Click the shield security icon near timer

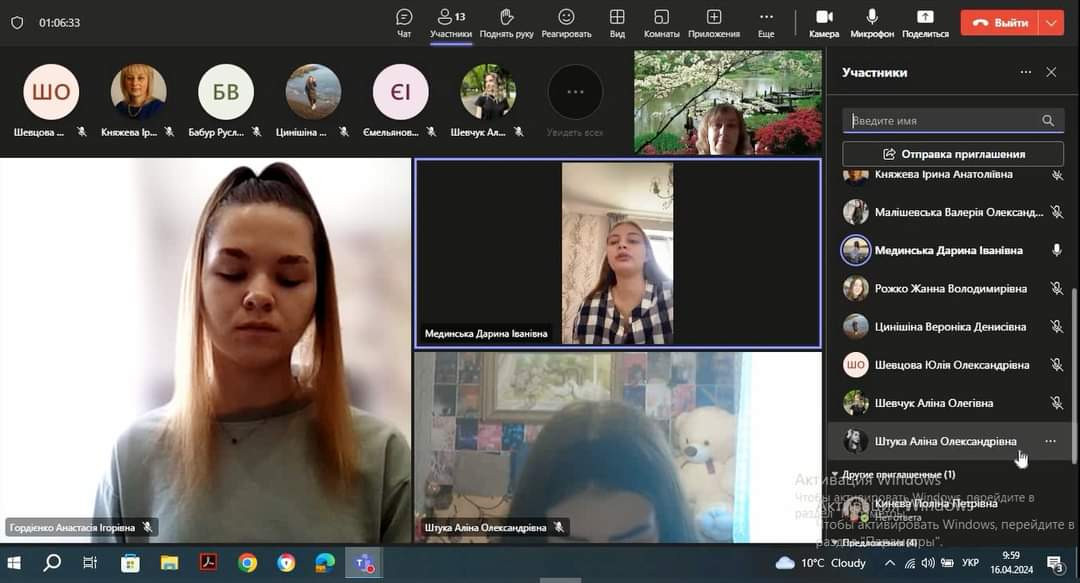point(17,23)
